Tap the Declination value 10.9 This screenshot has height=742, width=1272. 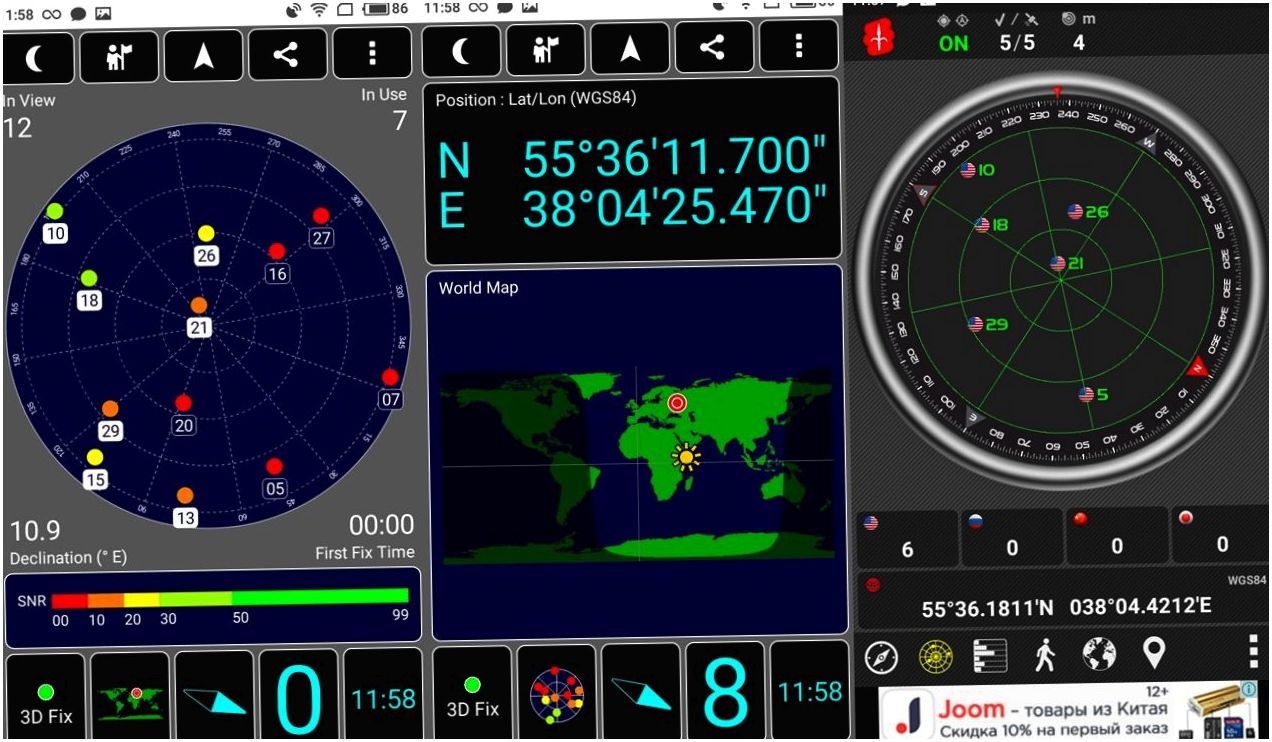point(35,531)
